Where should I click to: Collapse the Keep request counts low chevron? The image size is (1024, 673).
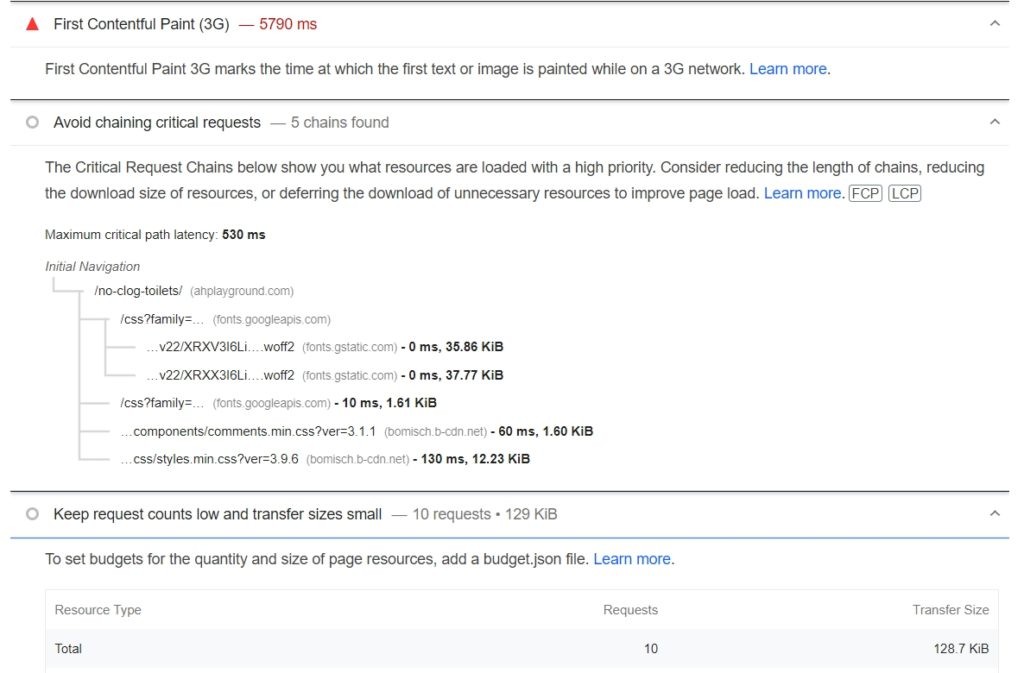(x=993, y=514)
